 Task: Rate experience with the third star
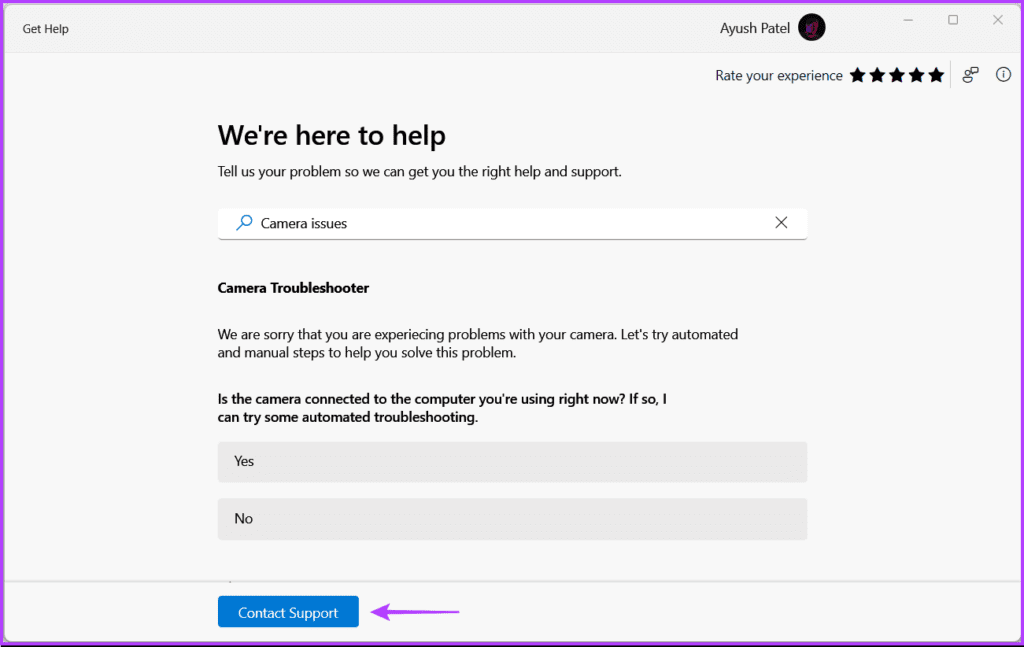[x=897, y=75]
